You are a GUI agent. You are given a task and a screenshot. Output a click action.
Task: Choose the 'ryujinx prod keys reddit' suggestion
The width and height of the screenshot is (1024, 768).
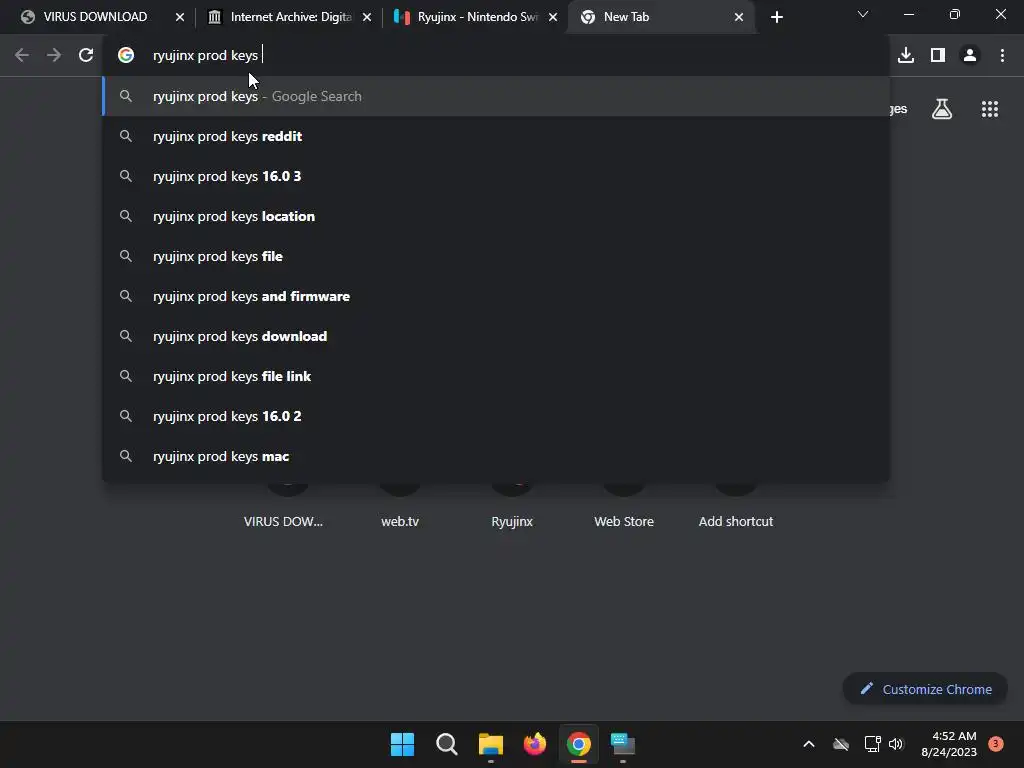496,136
